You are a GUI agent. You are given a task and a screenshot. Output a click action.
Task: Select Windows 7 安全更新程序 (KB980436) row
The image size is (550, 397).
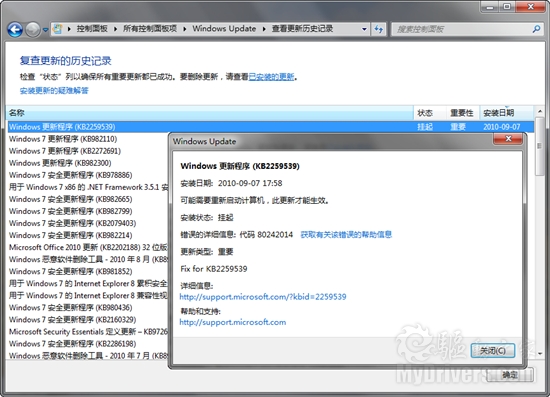88,308
